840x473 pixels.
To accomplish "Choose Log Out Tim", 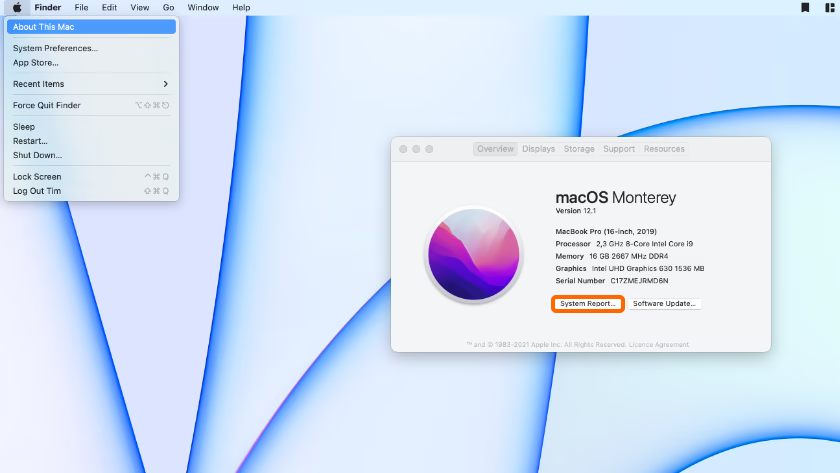I will (91, 191).
